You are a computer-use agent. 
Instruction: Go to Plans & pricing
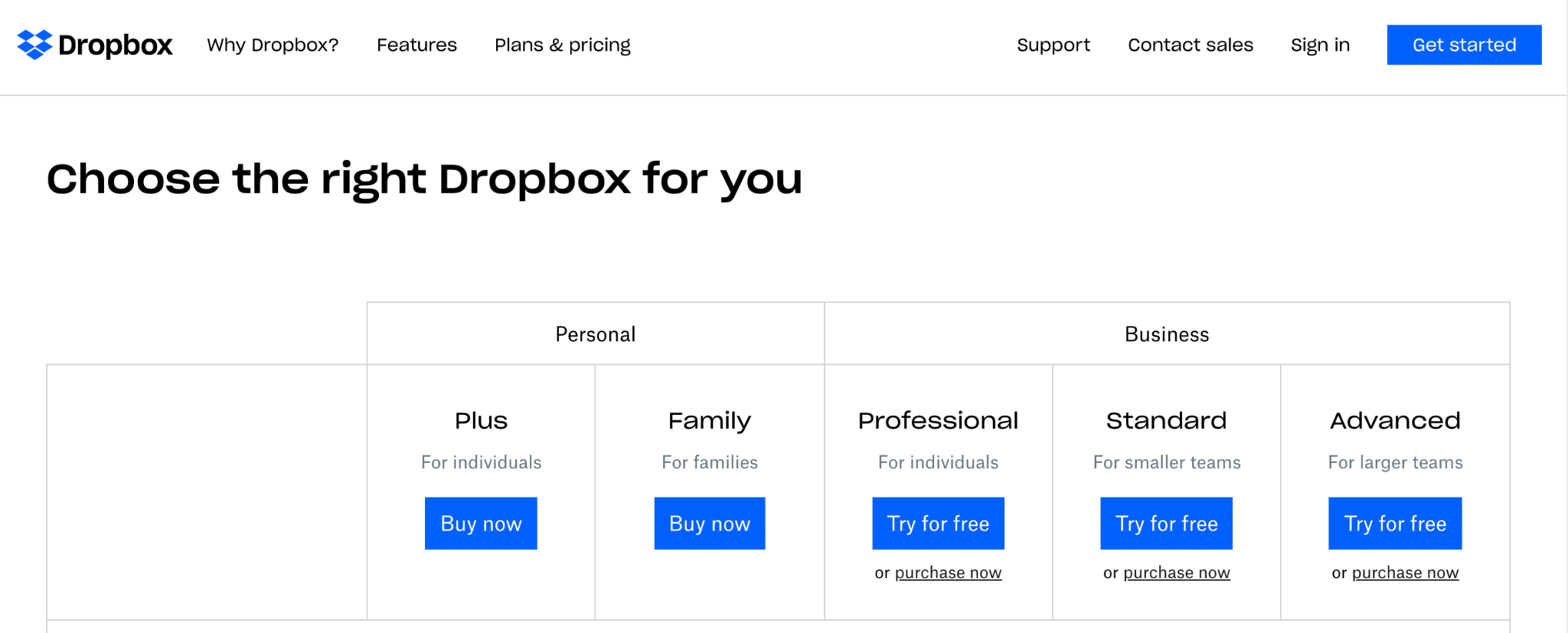562,45
